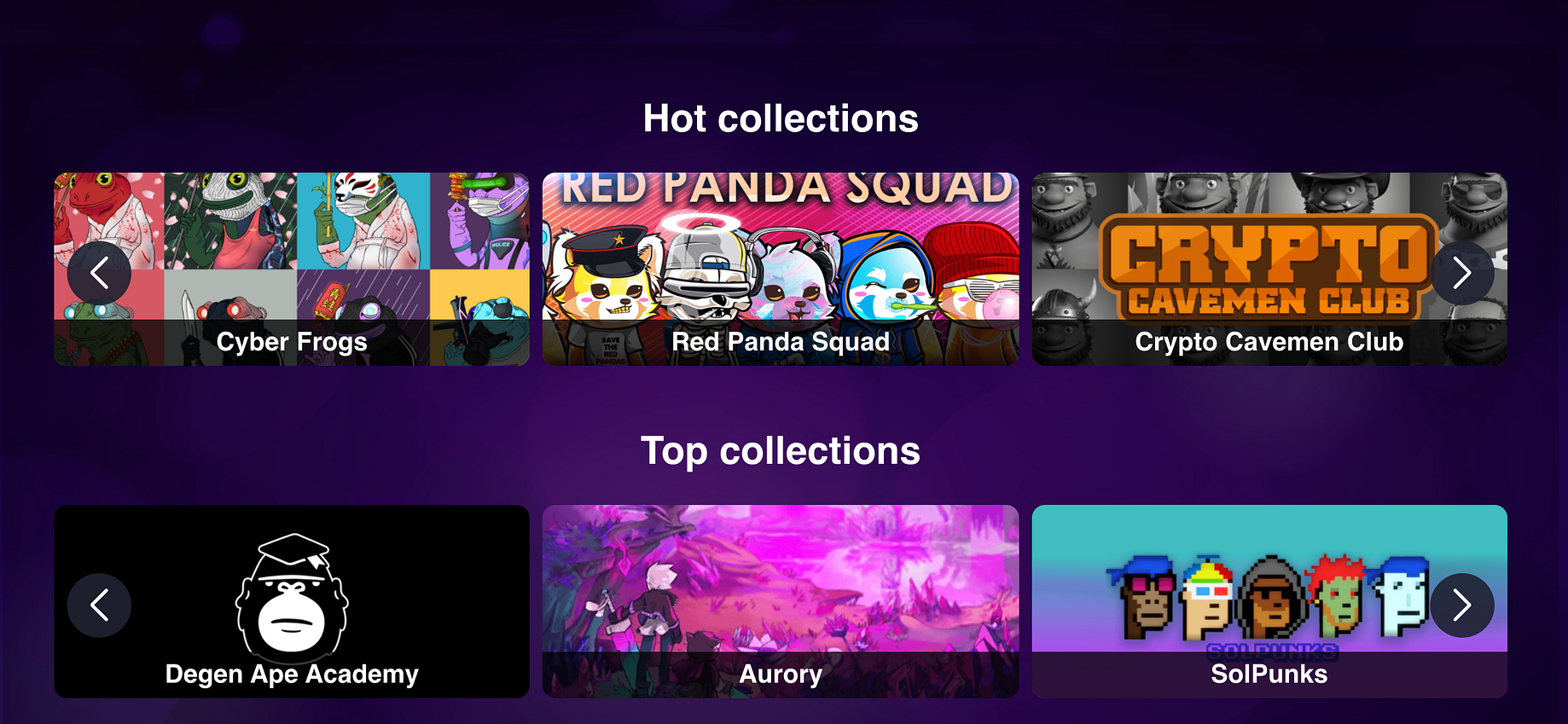Click the Degen Ape gorilla logo
Viewport: 1568px width, 724px height.
coord(292,594)
